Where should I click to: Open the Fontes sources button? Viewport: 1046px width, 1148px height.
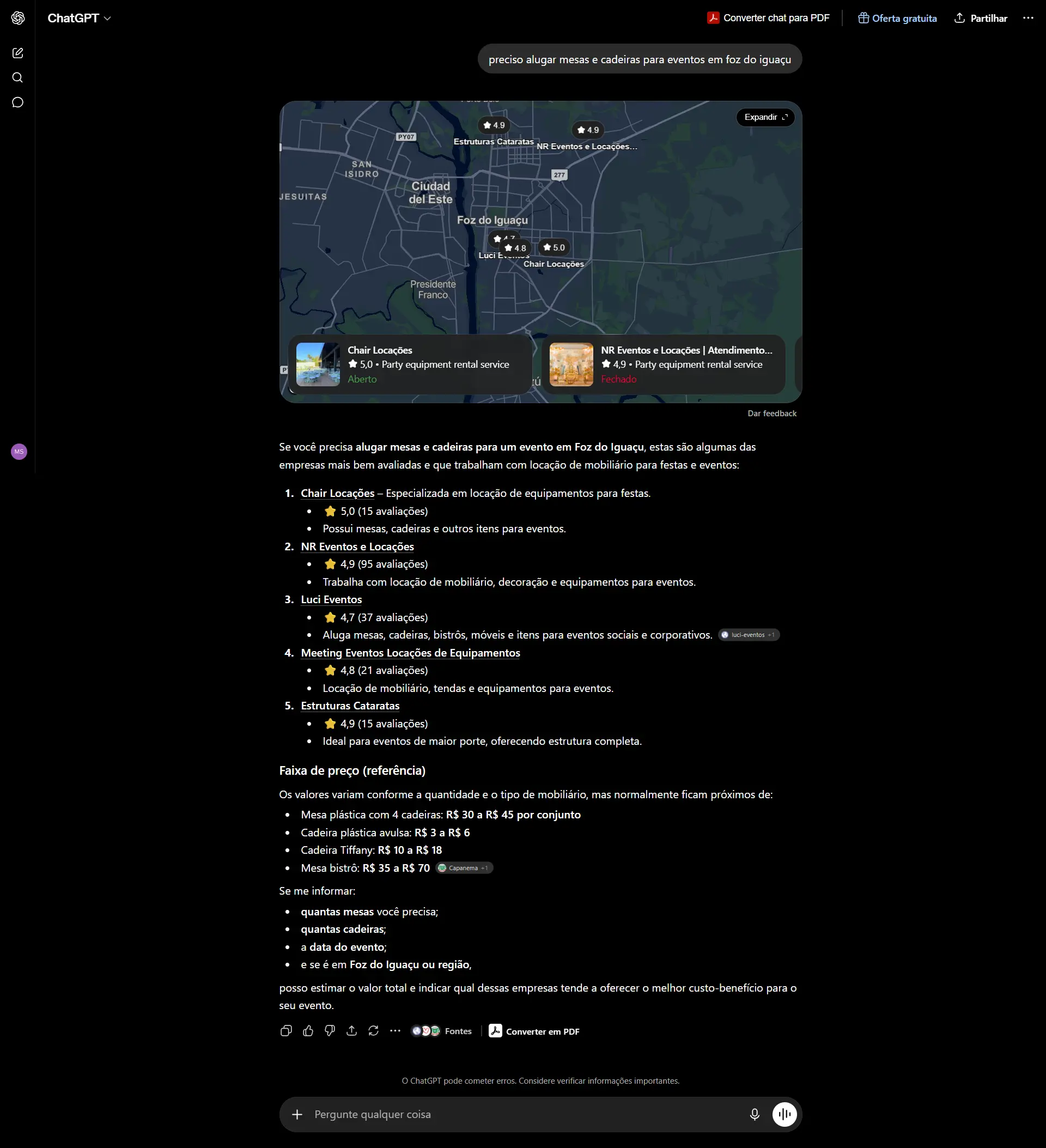pyautogui.click(x=442, y=1031)
